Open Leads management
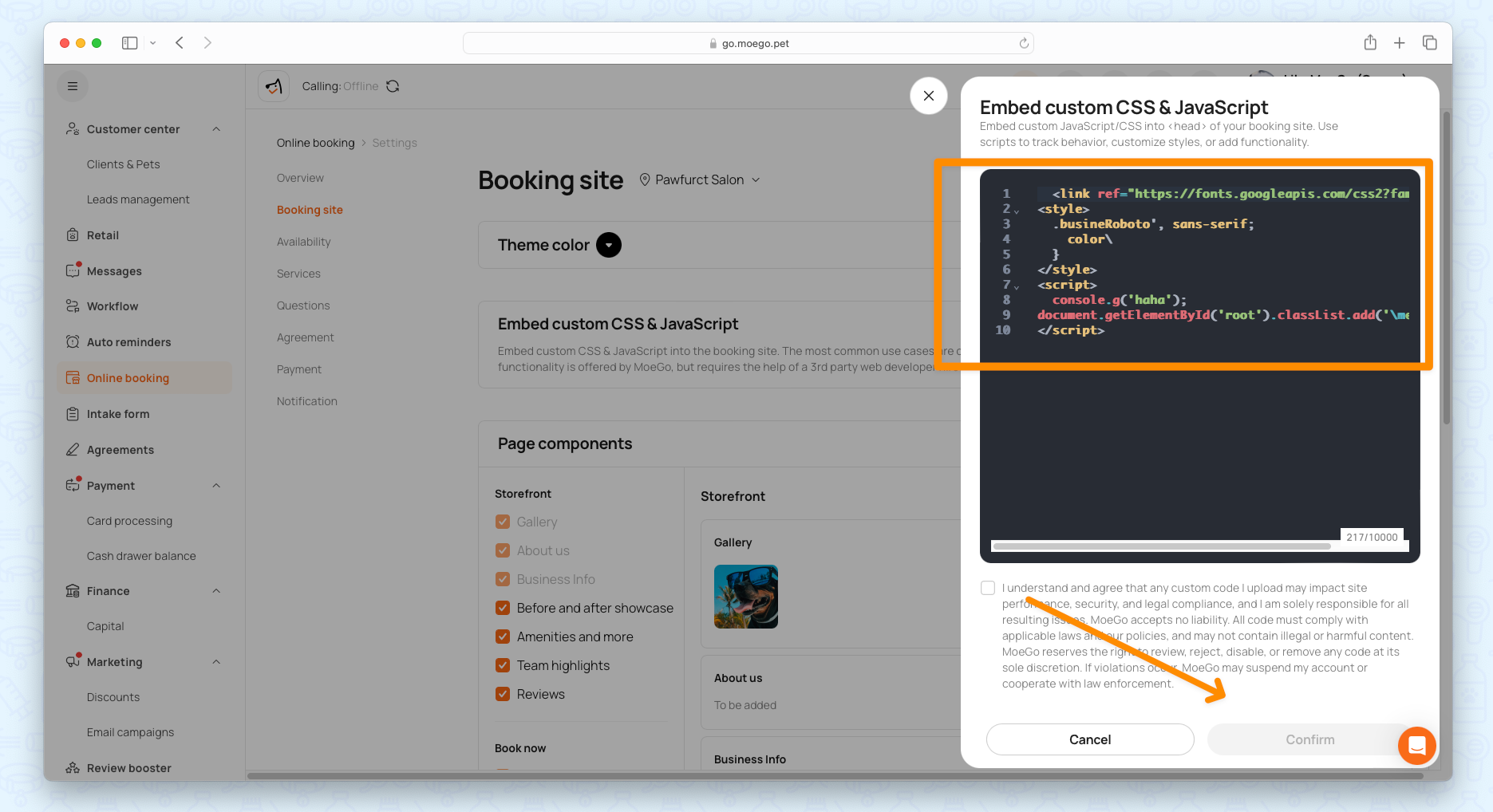The height and width of the screenshot is (812, 1493). point(138,199)
